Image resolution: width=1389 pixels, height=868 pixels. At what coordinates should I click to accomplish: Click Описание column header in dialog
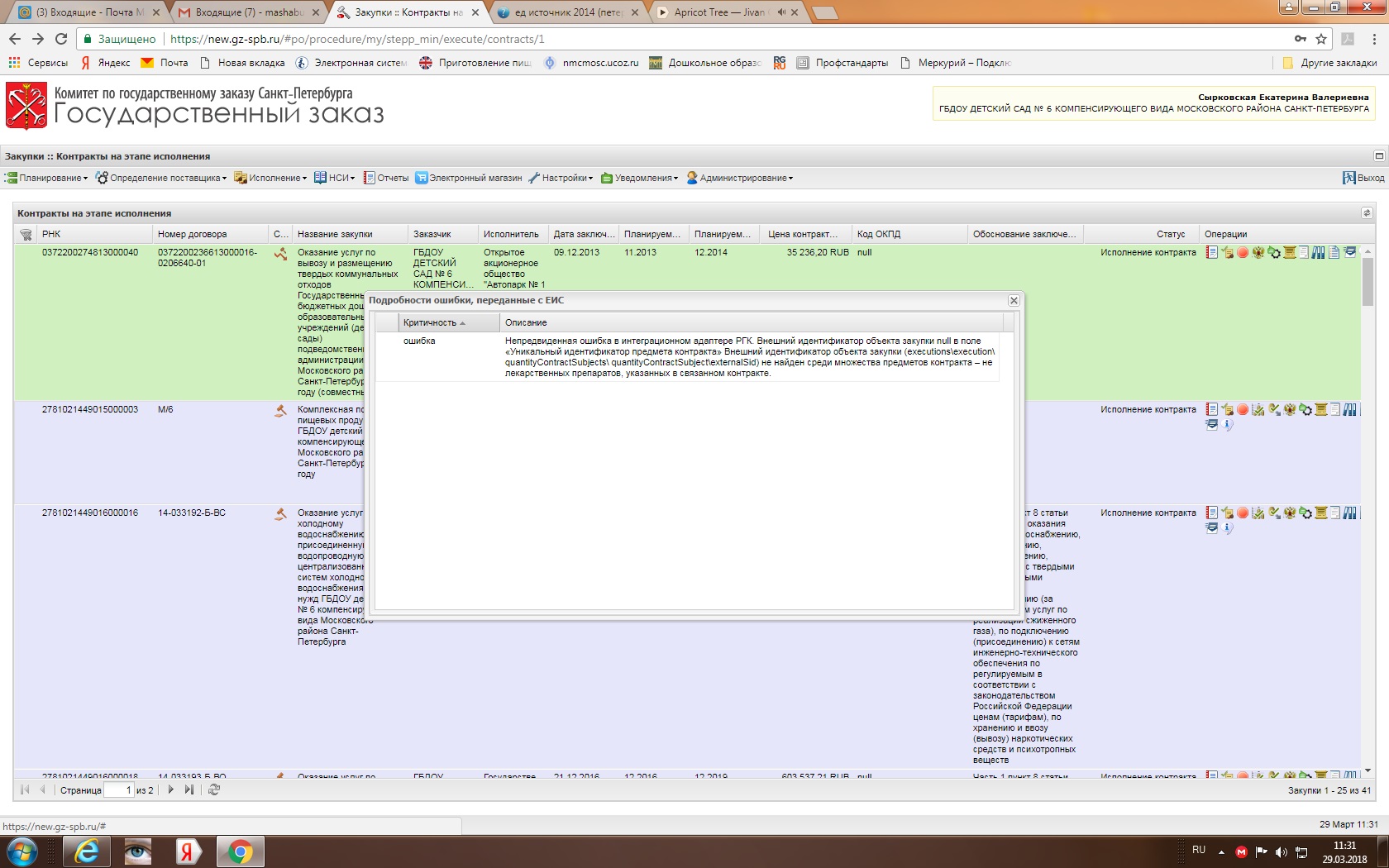[752, 322]
